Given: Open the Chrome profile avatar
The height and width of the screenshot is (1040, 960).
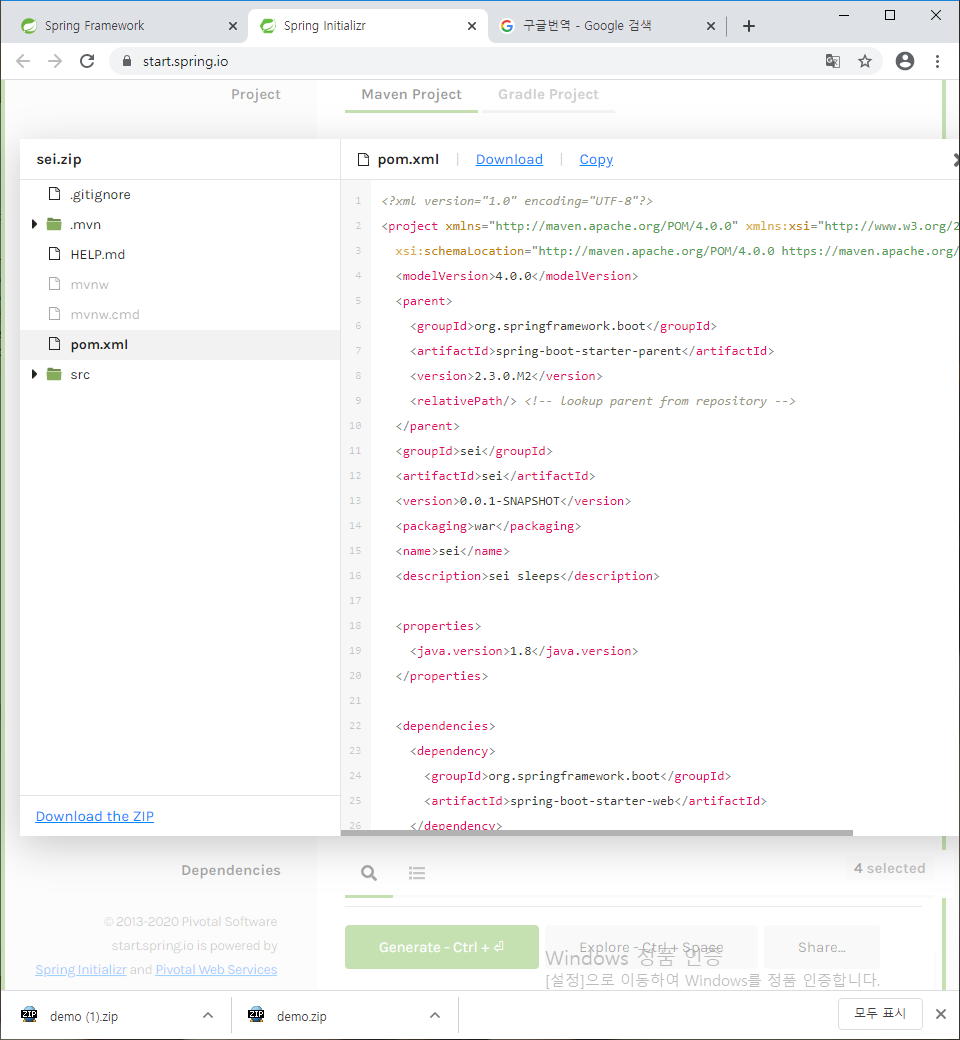Looking at the screenshot, I should coord(905,61).
